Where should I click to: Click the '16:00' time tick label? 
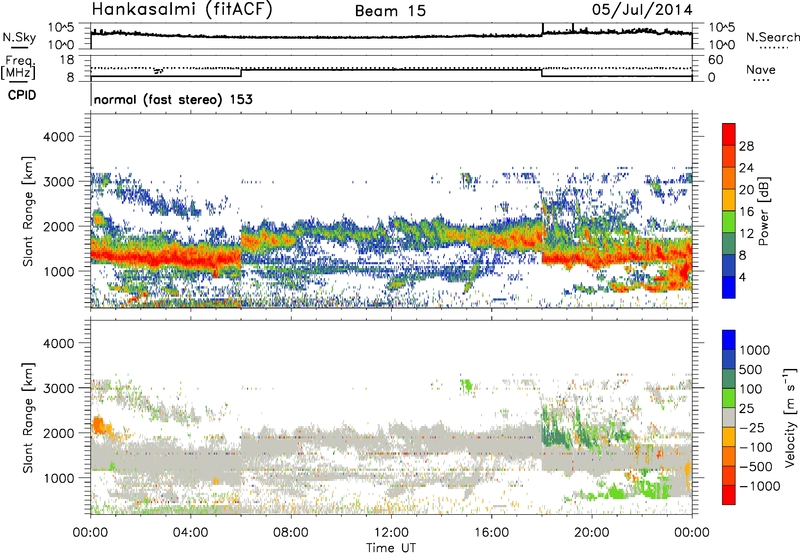(x=491, y=533)
